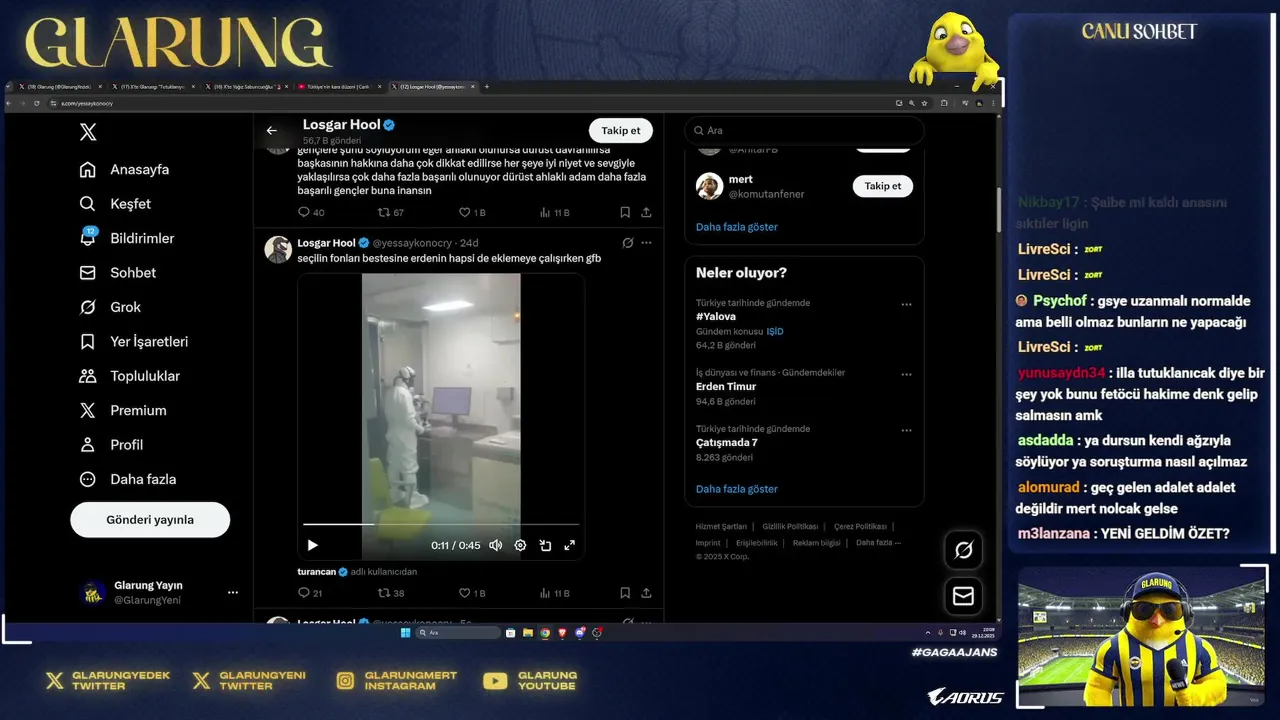Open File Explorer from taskbar
The width and height of the screenshot is (1280, 720).
coord(527,633)
